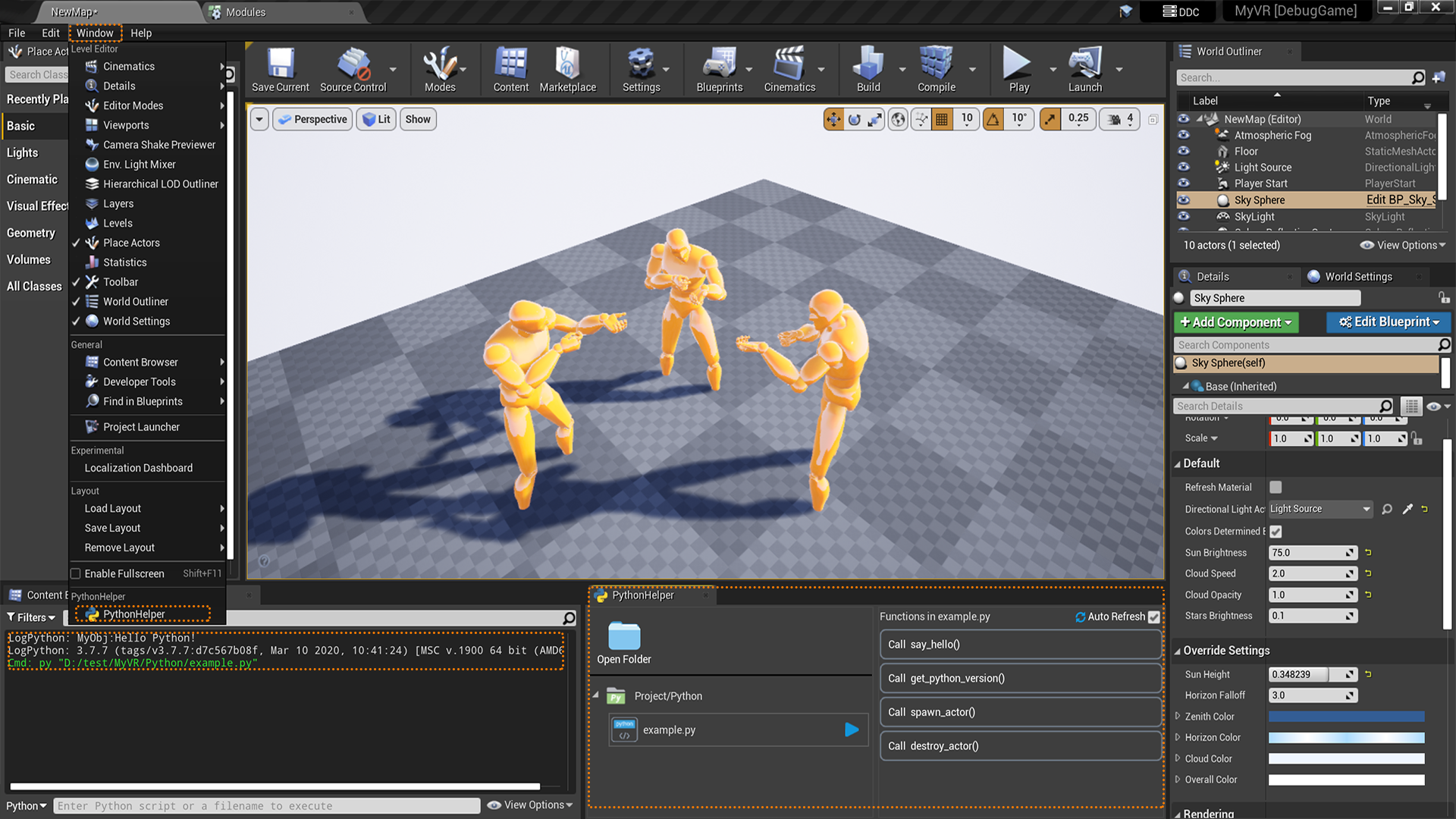
Task: Click the Save Current toolbar icon
Action: 280,64
